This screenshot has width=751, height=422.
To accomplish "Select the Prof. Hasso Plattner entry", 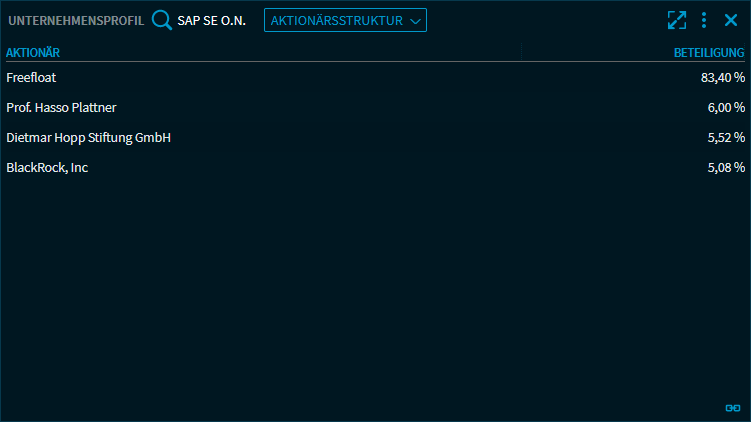I will click(68, 107).
